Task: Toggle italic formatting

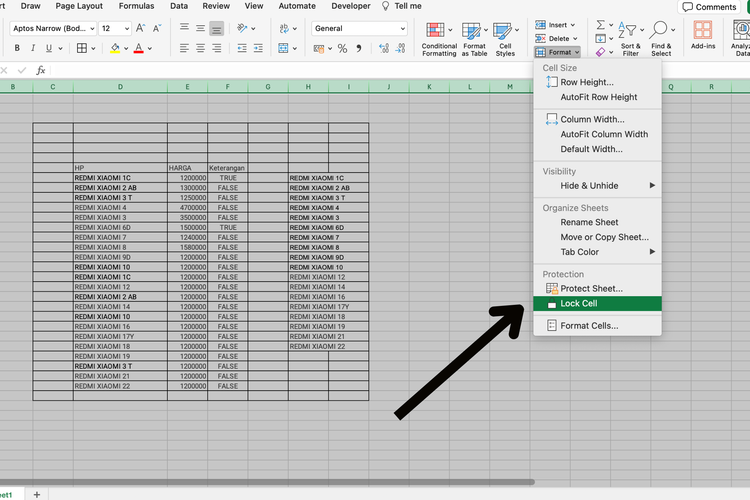Action: pos(33,48)
